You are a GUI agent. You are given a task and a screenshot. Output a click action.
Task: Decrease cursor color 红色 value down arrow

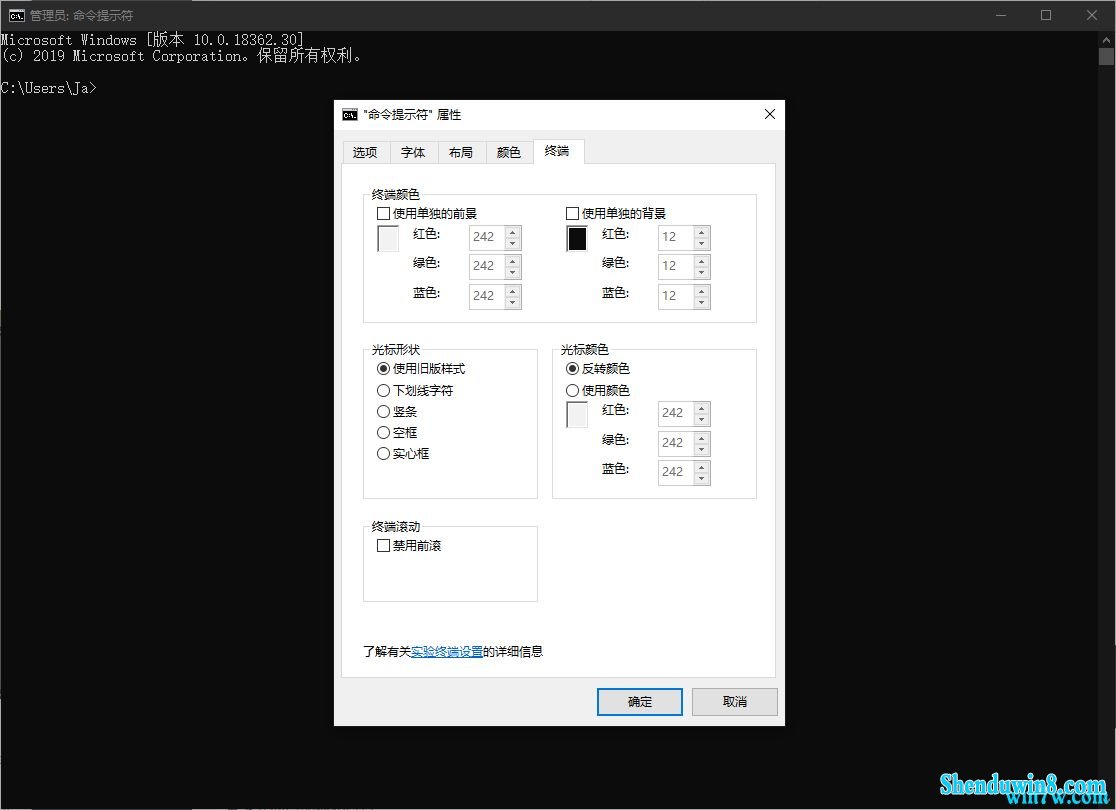pos(702,420)
